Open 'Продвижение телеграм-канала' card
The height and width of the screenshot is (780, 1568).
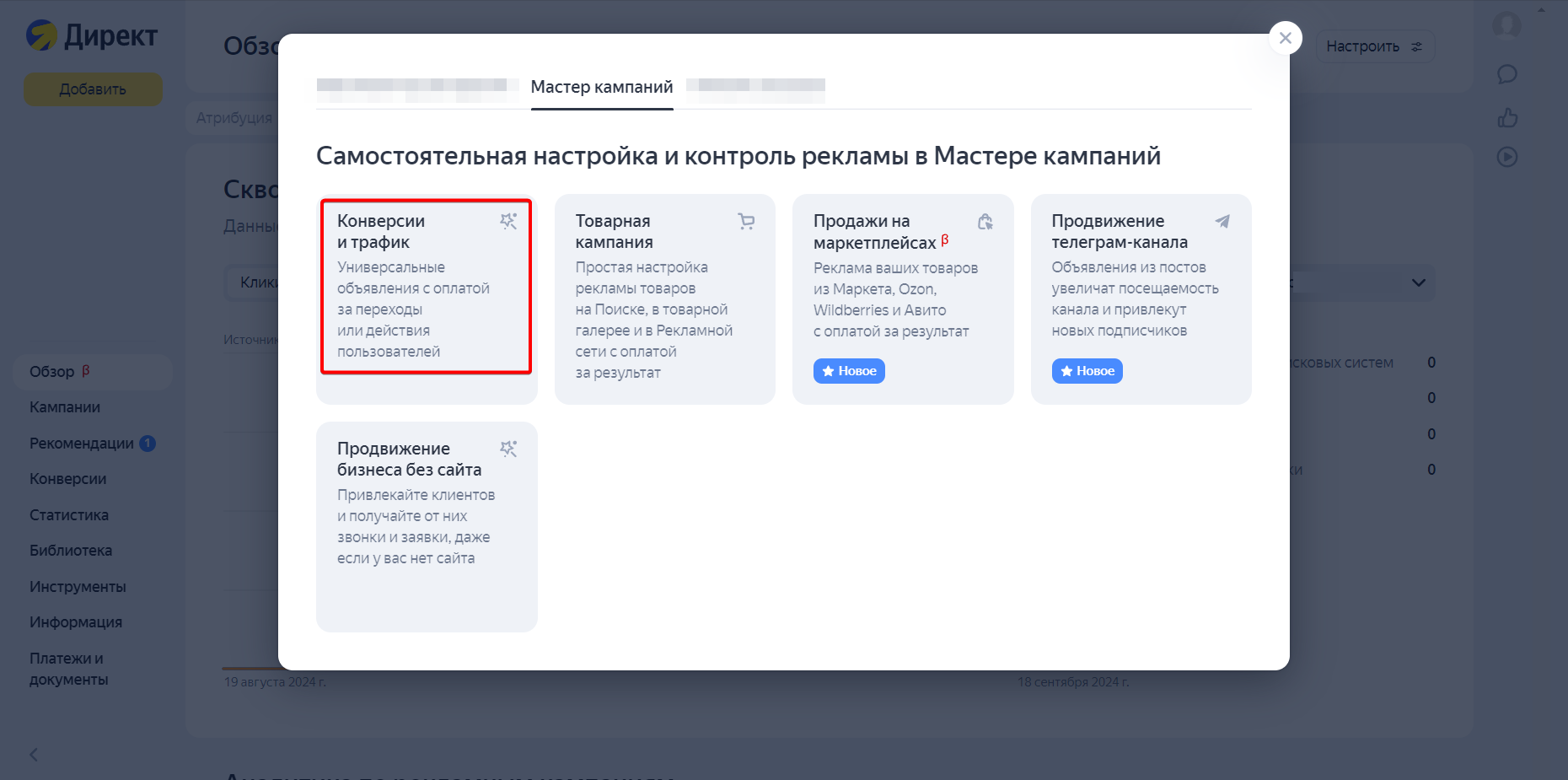[x=1141, y=299]
